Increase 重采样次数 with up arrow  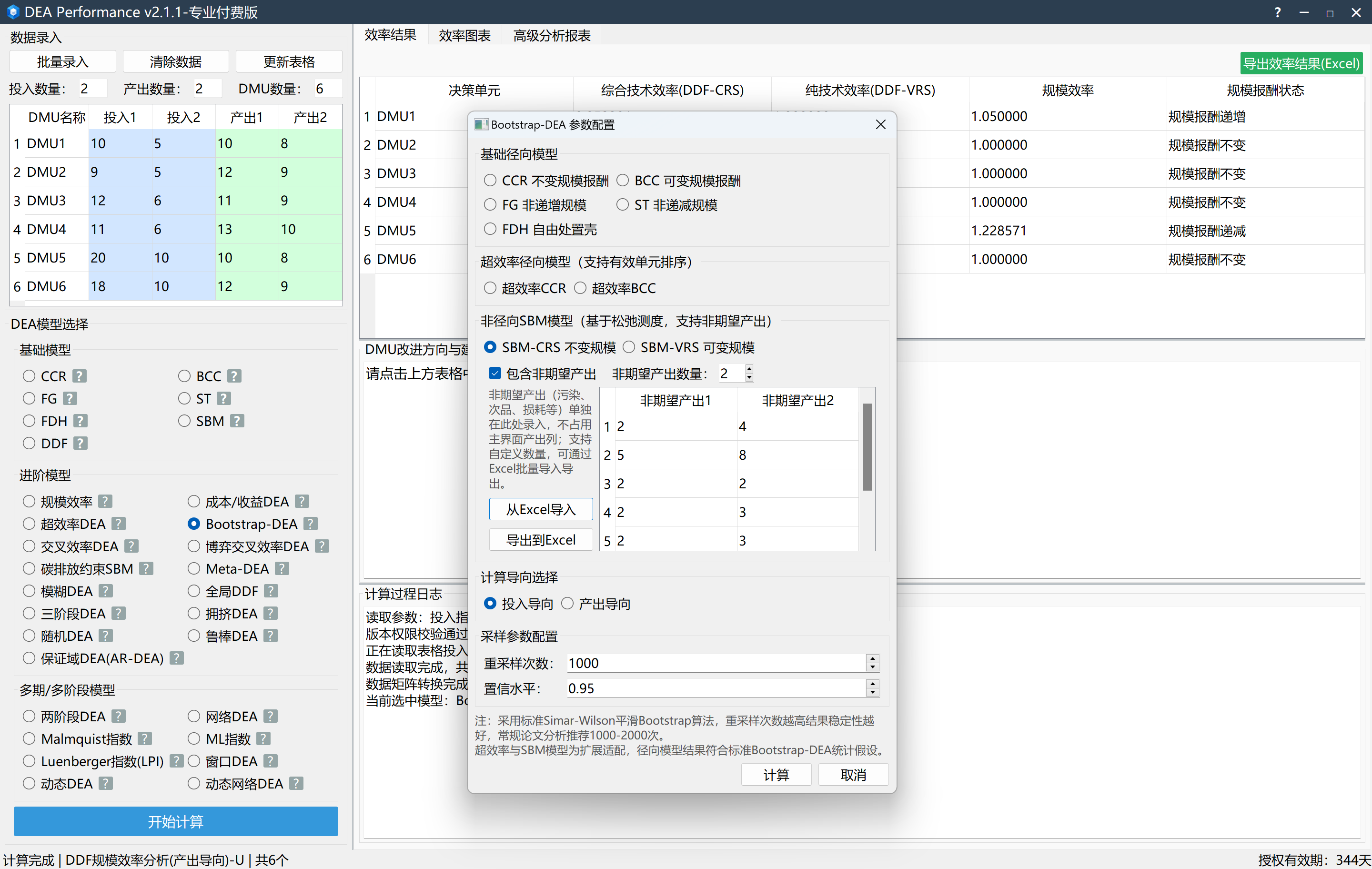[x=872, y=658]
